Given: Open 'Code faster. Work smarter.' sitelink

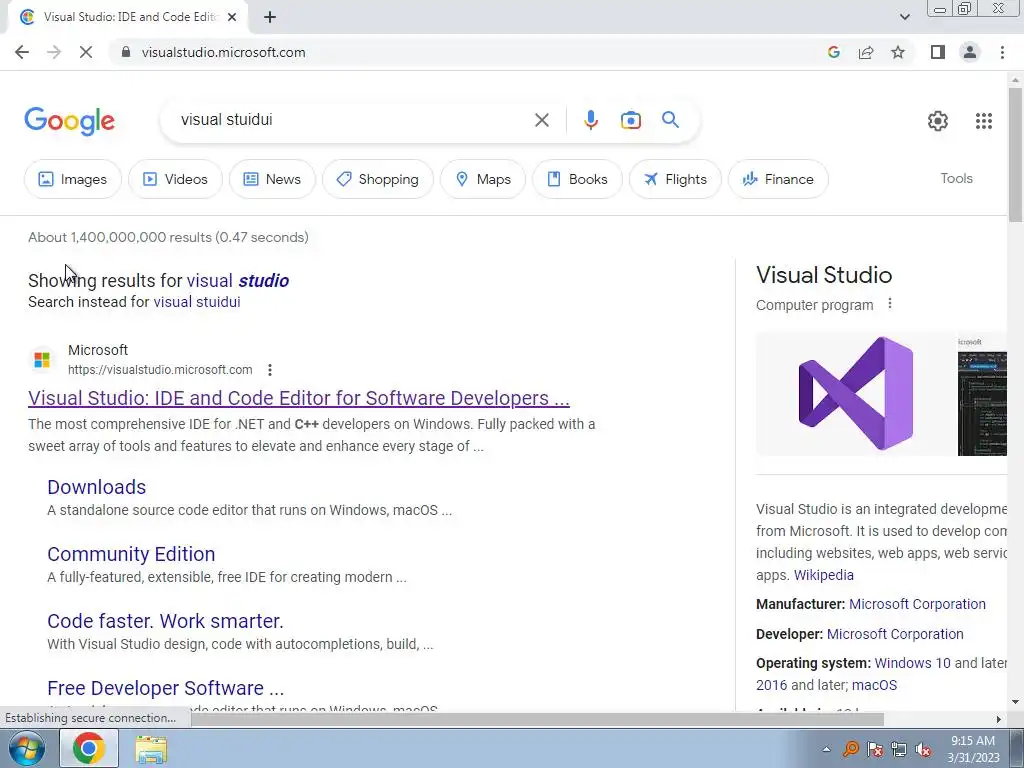Looking at the screenshot, I should (165, 621).
